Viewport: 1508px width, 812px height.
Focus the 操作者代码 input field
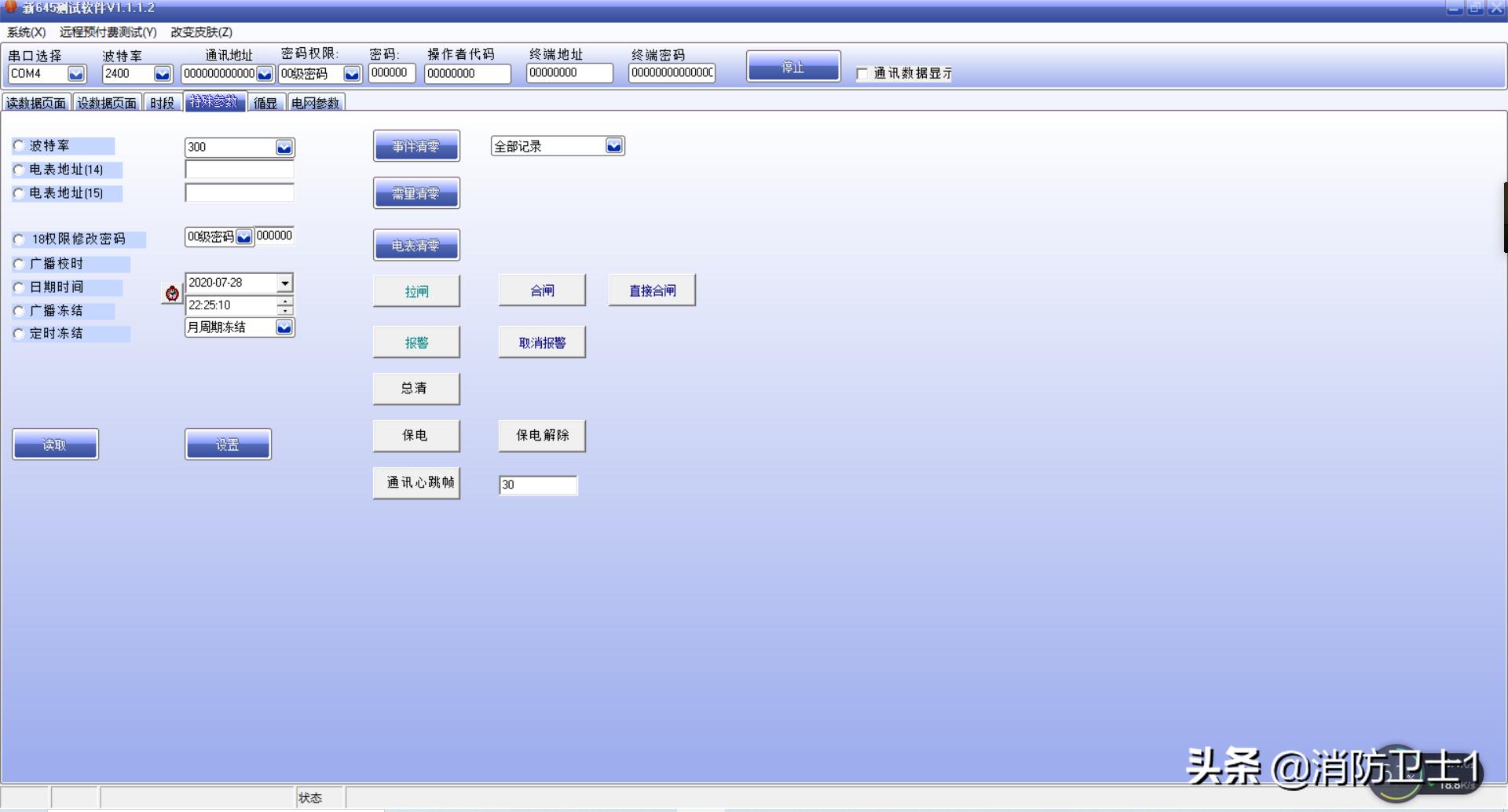[x=467, y=74]
